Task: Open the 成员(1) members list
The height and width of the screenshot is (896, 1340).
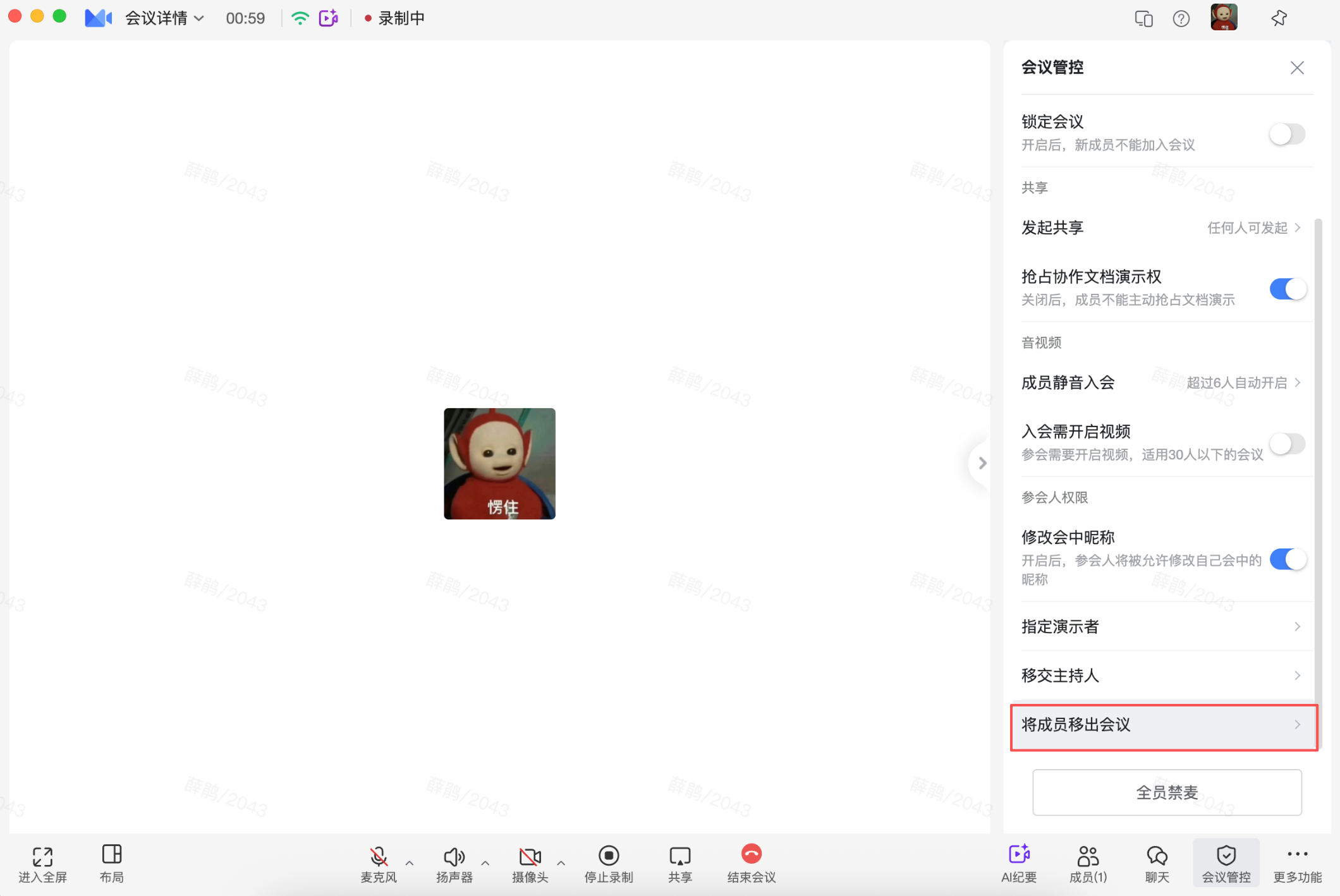Action: click(1088, 864)
